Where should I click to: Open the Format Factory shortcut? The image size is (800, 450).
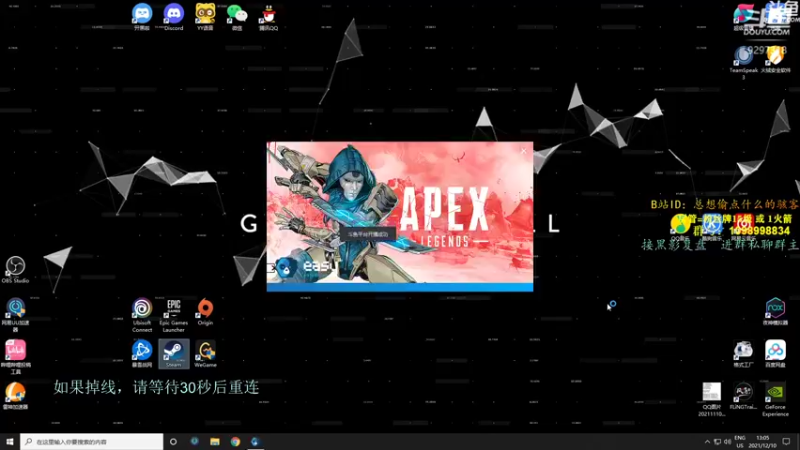(743, 354)
